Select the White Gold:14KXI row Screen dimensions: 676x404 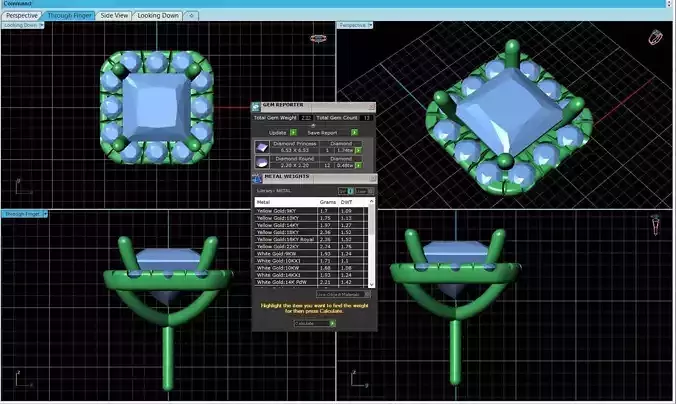click(x=311, y=275)
